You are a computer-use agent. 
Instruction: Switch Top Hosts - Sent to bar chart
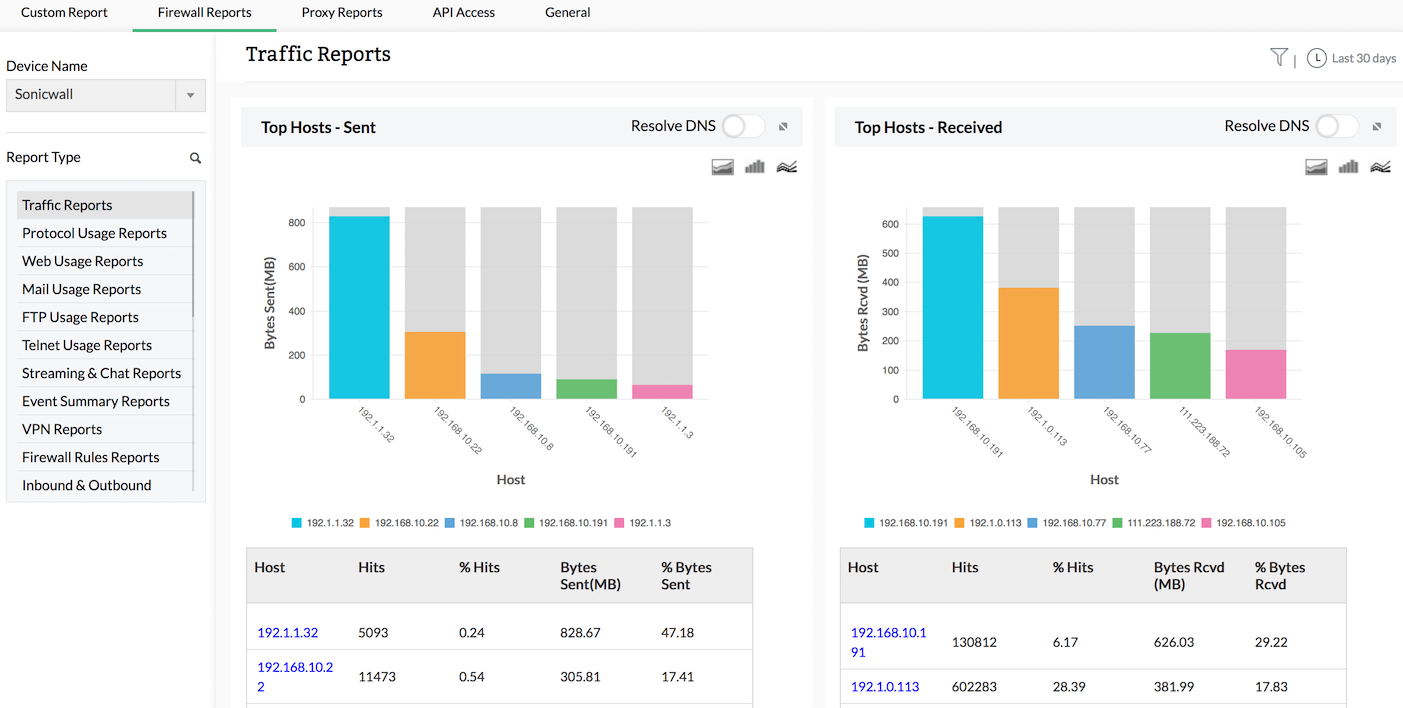pos(755,167)
